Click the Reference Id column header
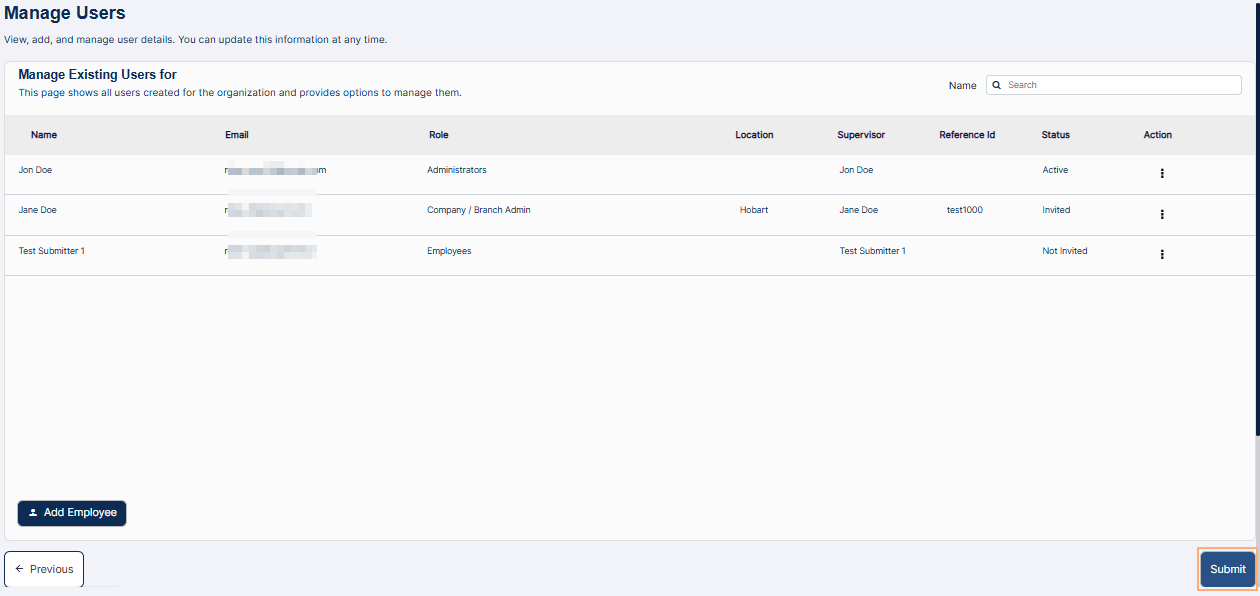This screenshot has height=596, width=1260. coord(967,135)
